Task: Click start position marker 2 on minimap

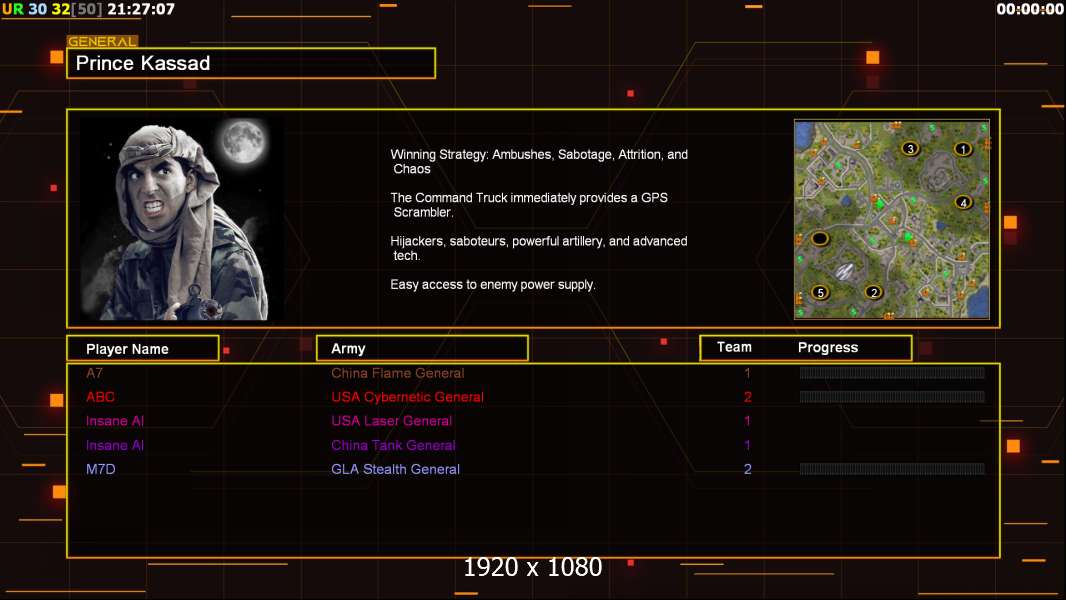Action: 873,292
